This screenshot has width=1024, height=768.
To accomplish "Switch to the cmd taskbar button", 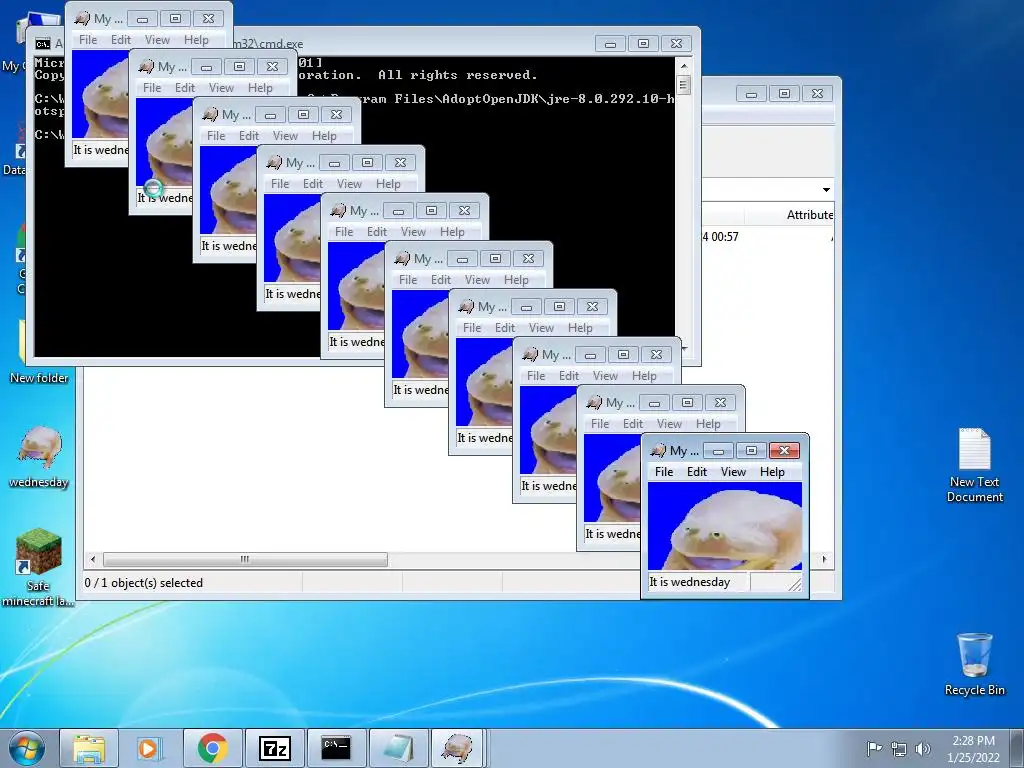I will point(336,748).
